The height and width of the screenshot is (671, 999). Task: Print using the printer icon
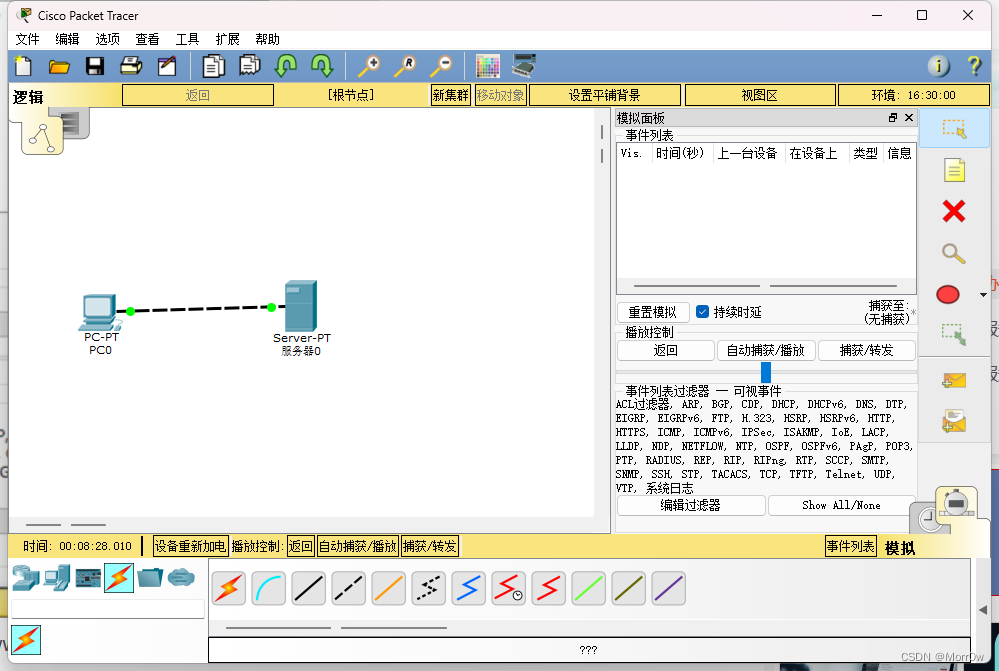pyautogui.click(x=131, y=66)
